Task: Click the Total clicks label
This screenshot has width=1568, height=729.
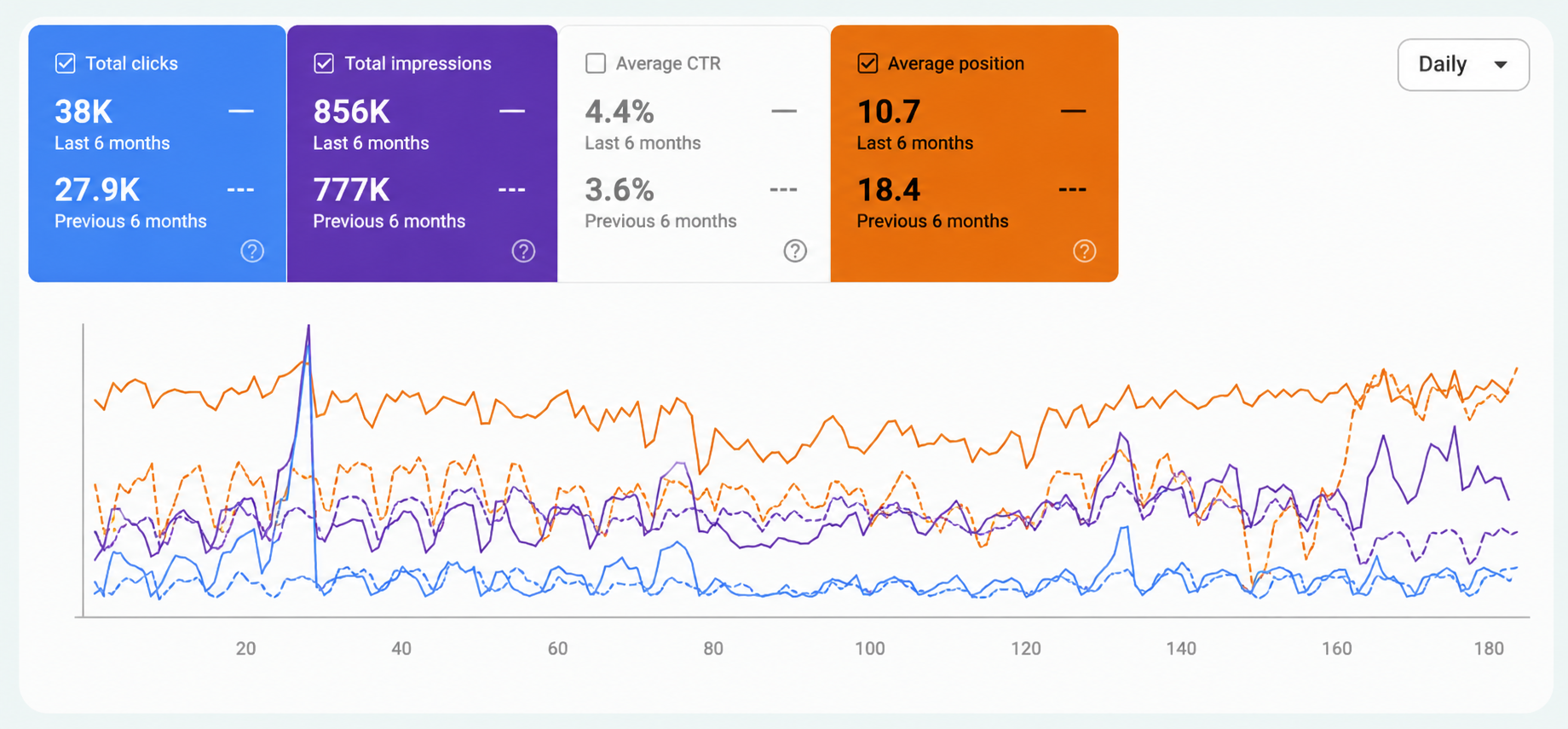Action: [132, 63]
